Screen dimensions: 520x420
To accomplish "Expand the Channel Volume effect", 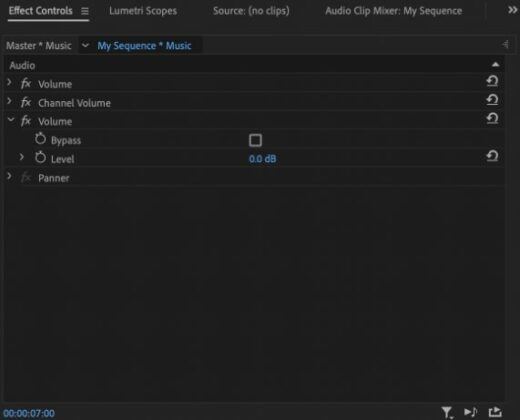I will tap(10, 101).
